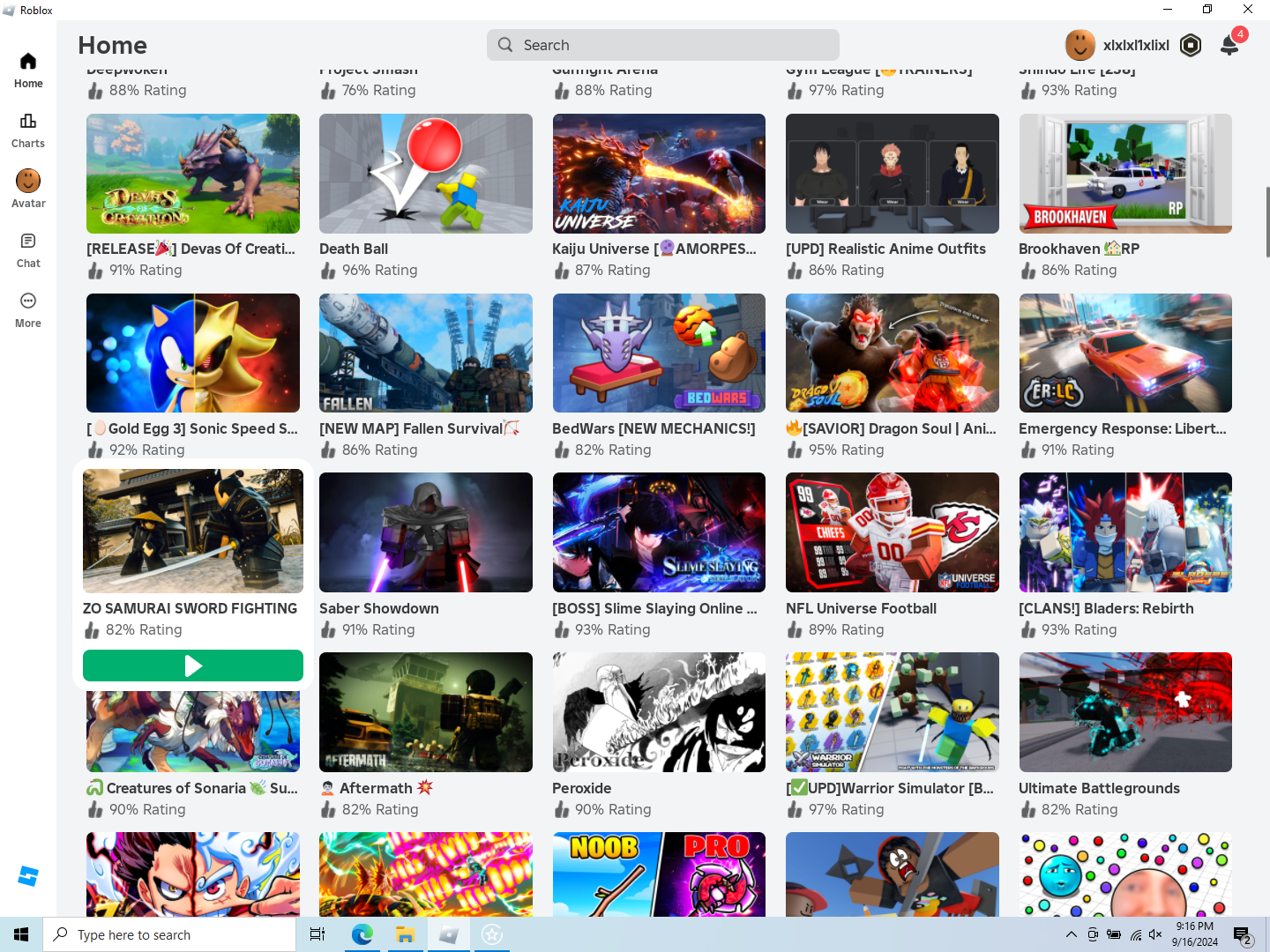Open the BedWars game thumbnail

pos(659,353)
